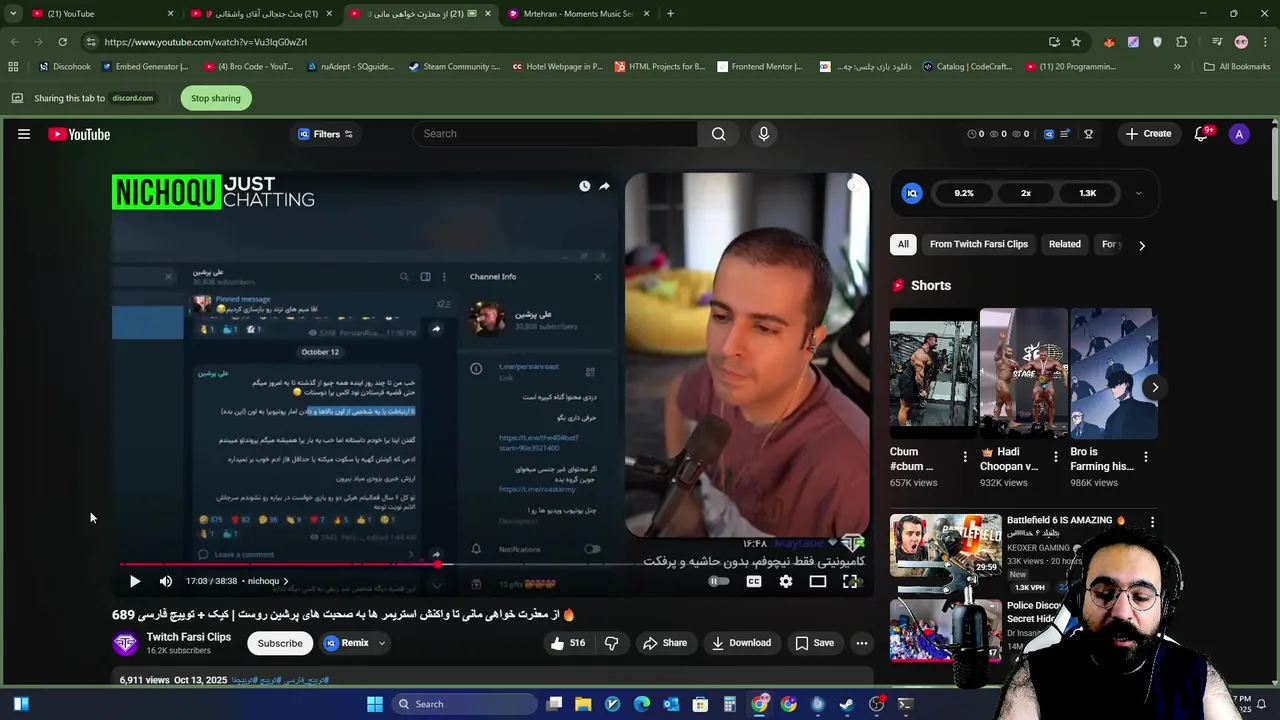Screen dimensions: 1280x720
Task: Open Battlefield 6 IS AMAZING video thumbnail
Action: (945, 547)
